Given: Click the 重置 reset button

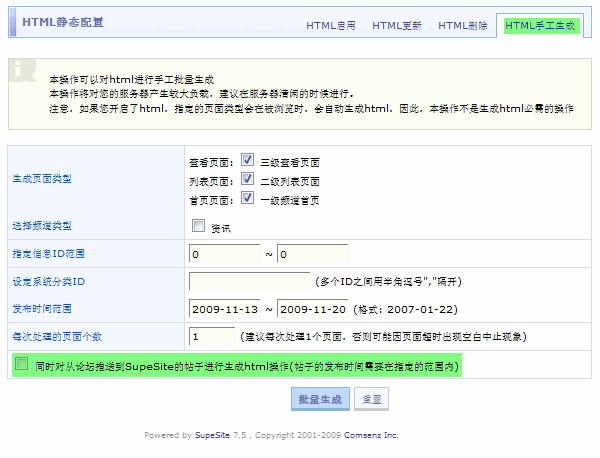Looking at the screenshot, I should (371, 399).
